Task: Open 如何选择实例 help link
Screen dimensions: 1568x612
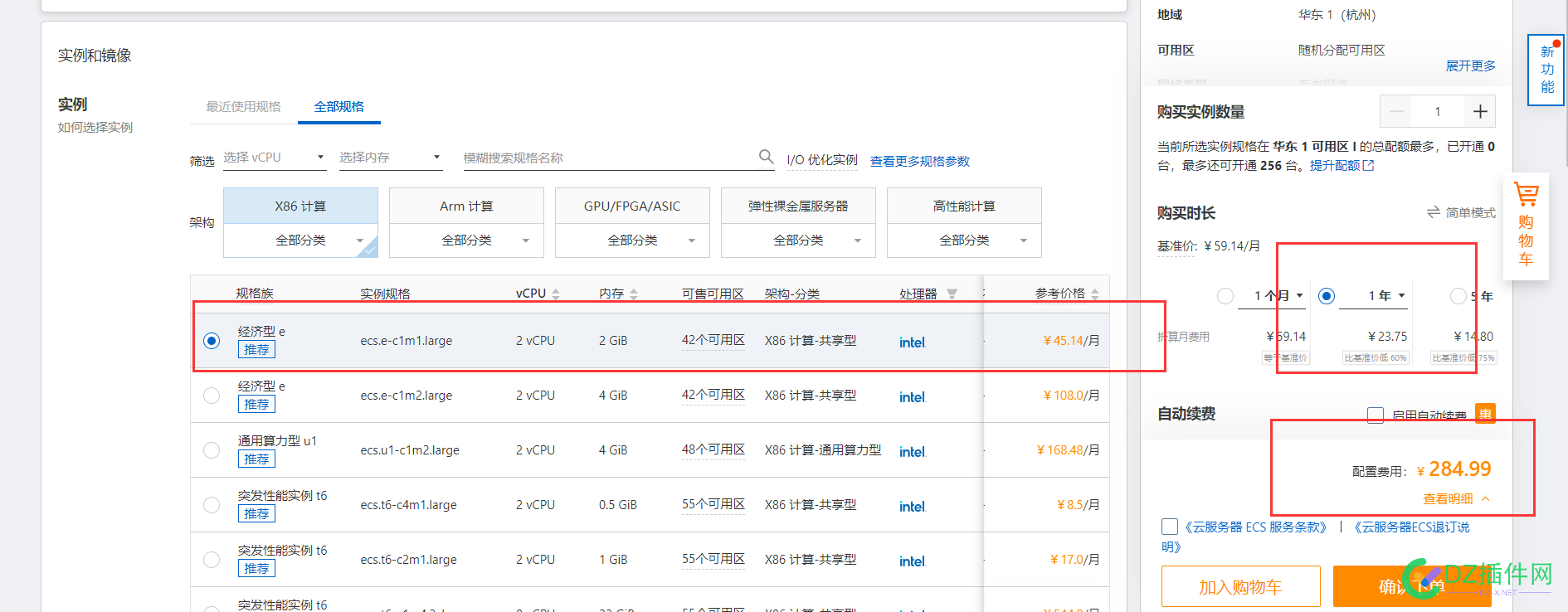Action: (95, 127)
